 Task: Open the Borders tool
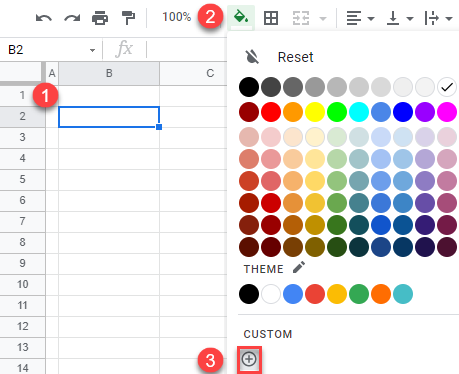[271, 18]
